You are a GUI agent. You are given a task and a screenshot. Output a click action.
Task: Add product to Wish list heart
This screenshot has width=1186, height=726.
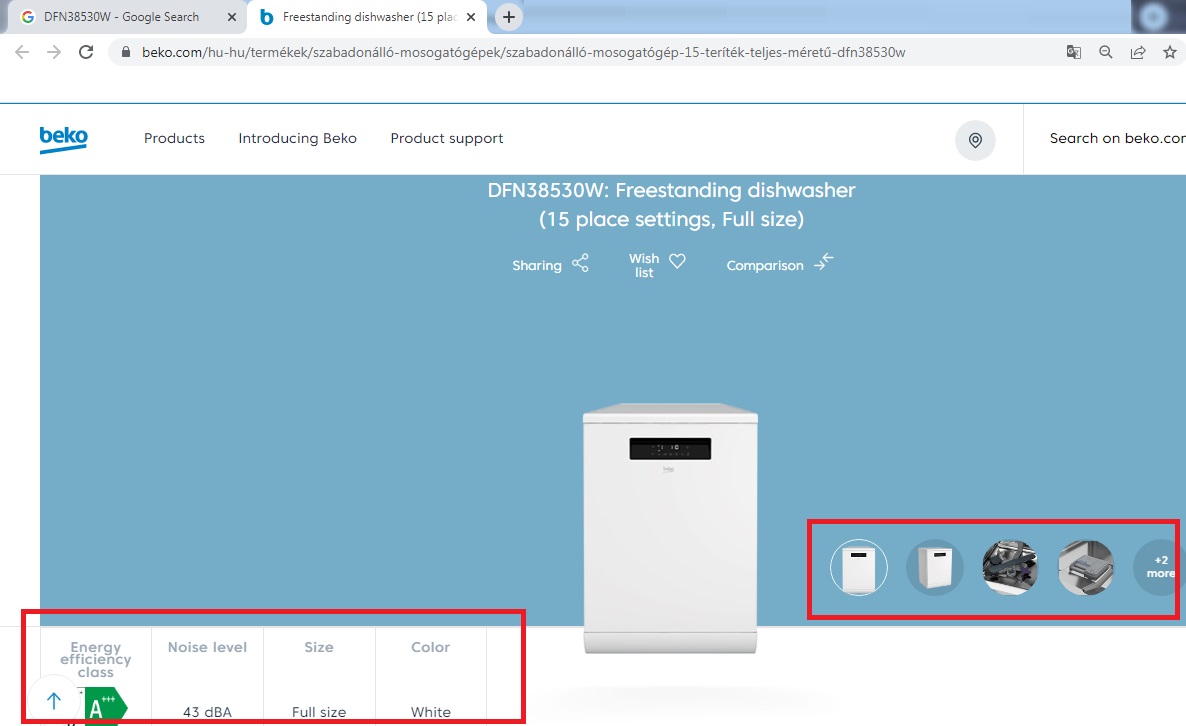(677, 261)
